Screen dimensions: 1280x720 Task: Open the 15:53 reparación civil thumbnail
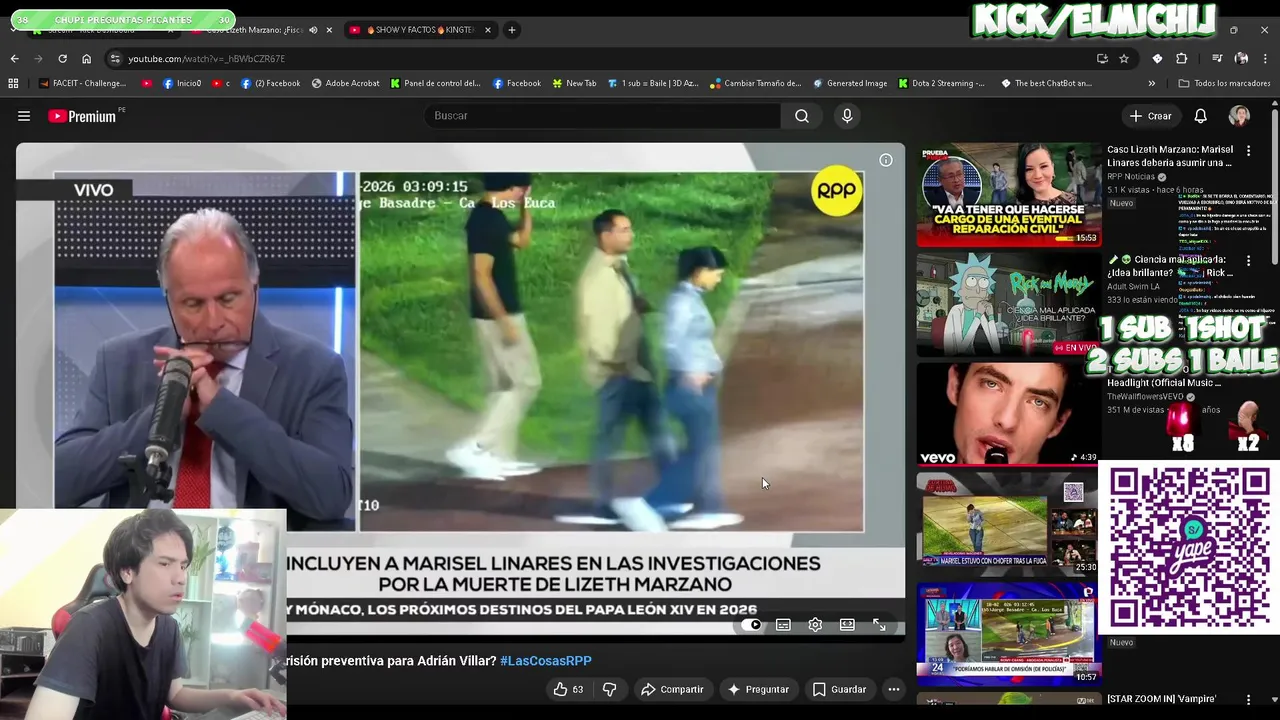tap(1008, 194)
